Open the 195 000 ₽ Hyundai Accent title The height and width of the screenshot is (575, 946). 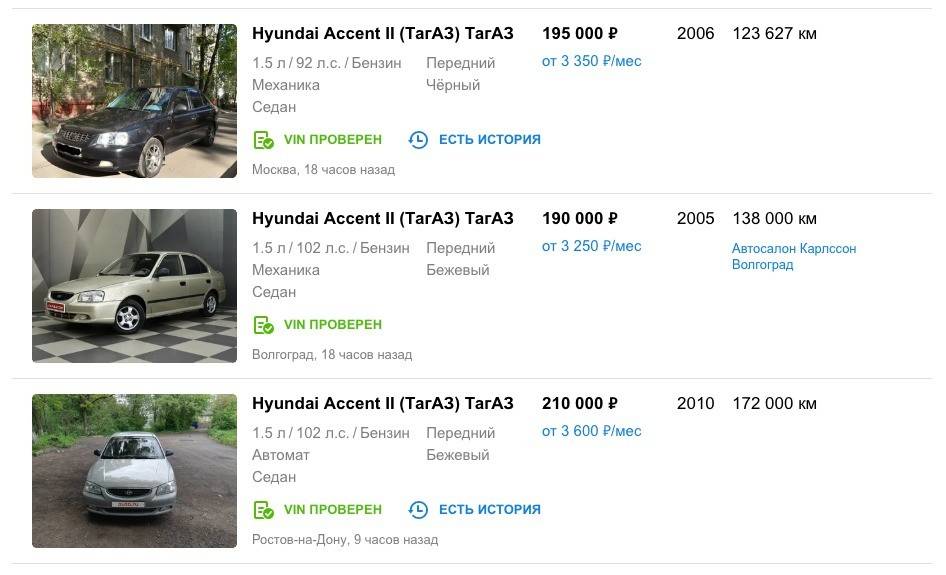(382, 34)
